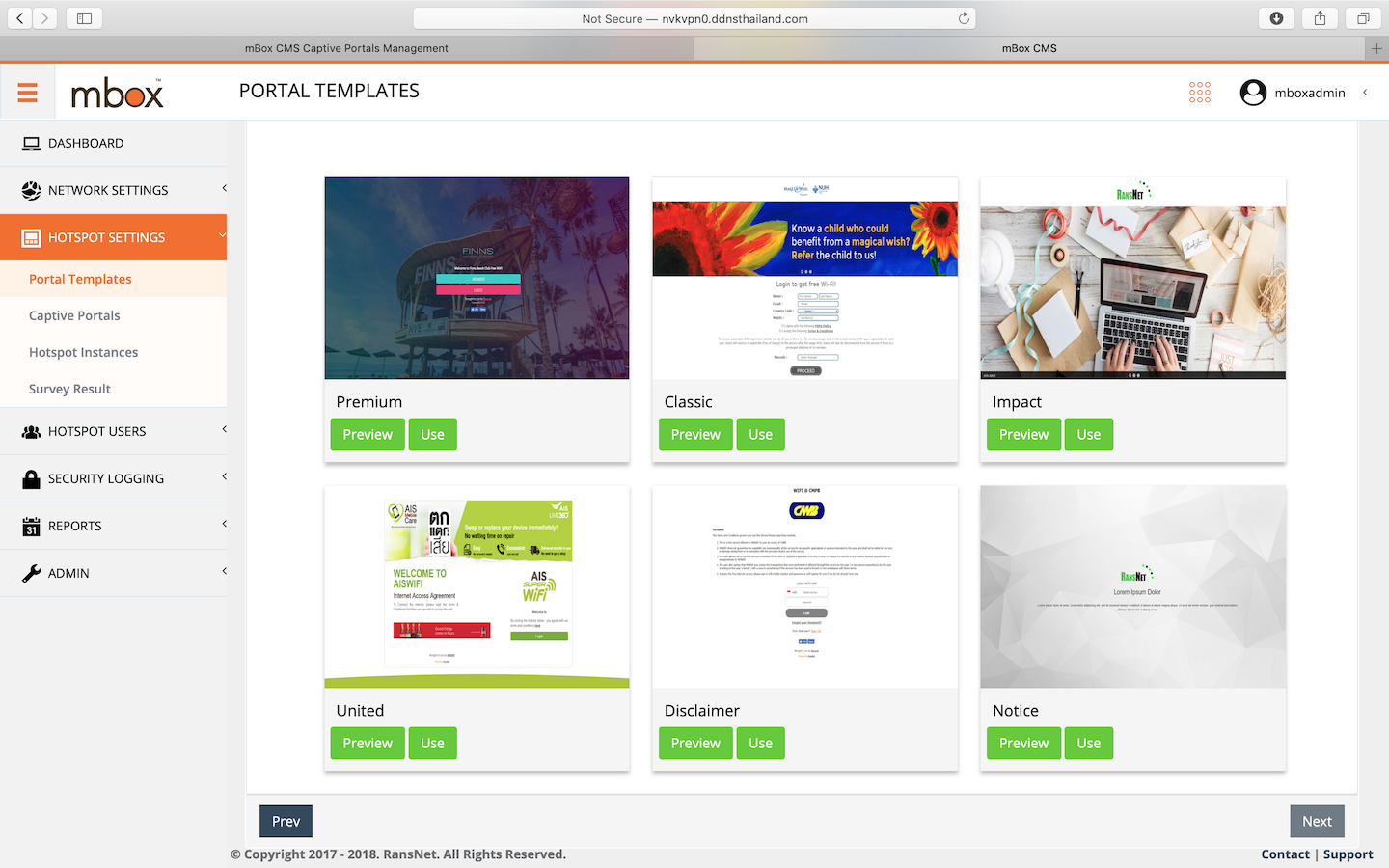
Task: Click the Safari address bar
Action: pyautogui.click(x=694, y=18)
